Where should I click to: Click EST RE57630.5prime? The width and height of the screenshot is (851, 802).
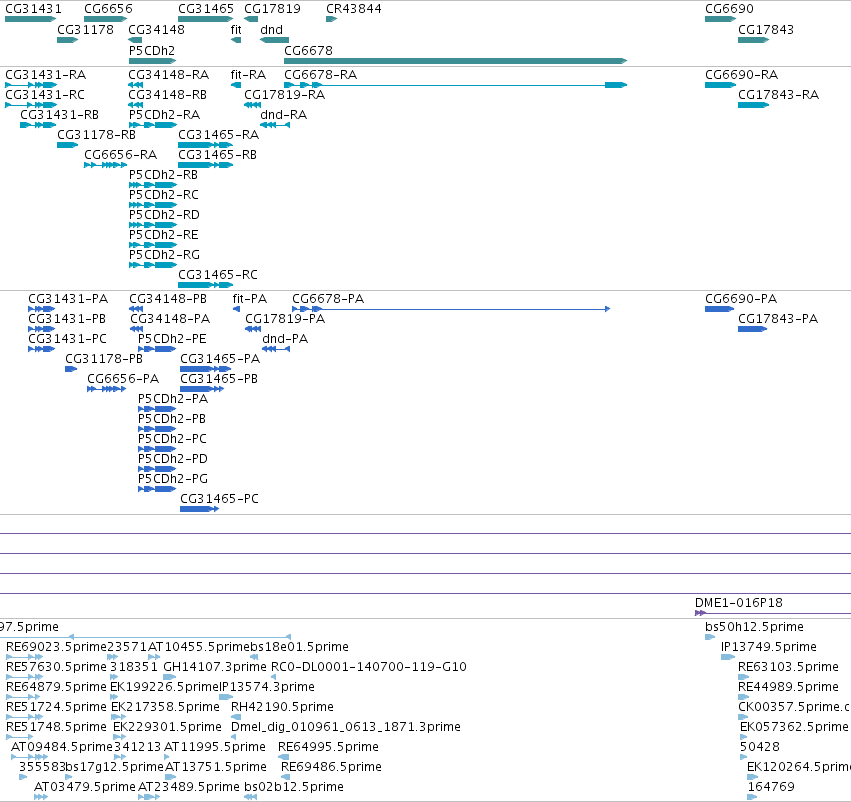(56, 667)
